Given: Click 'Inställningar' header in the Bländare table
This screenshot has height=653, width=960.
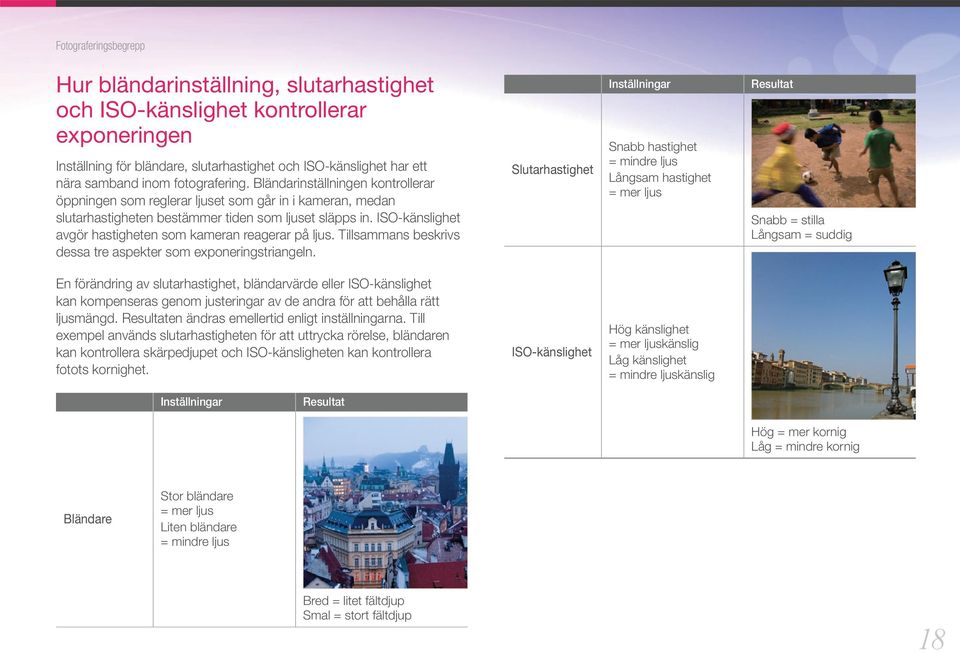Looking at the screenshot, I should point(191,402).
